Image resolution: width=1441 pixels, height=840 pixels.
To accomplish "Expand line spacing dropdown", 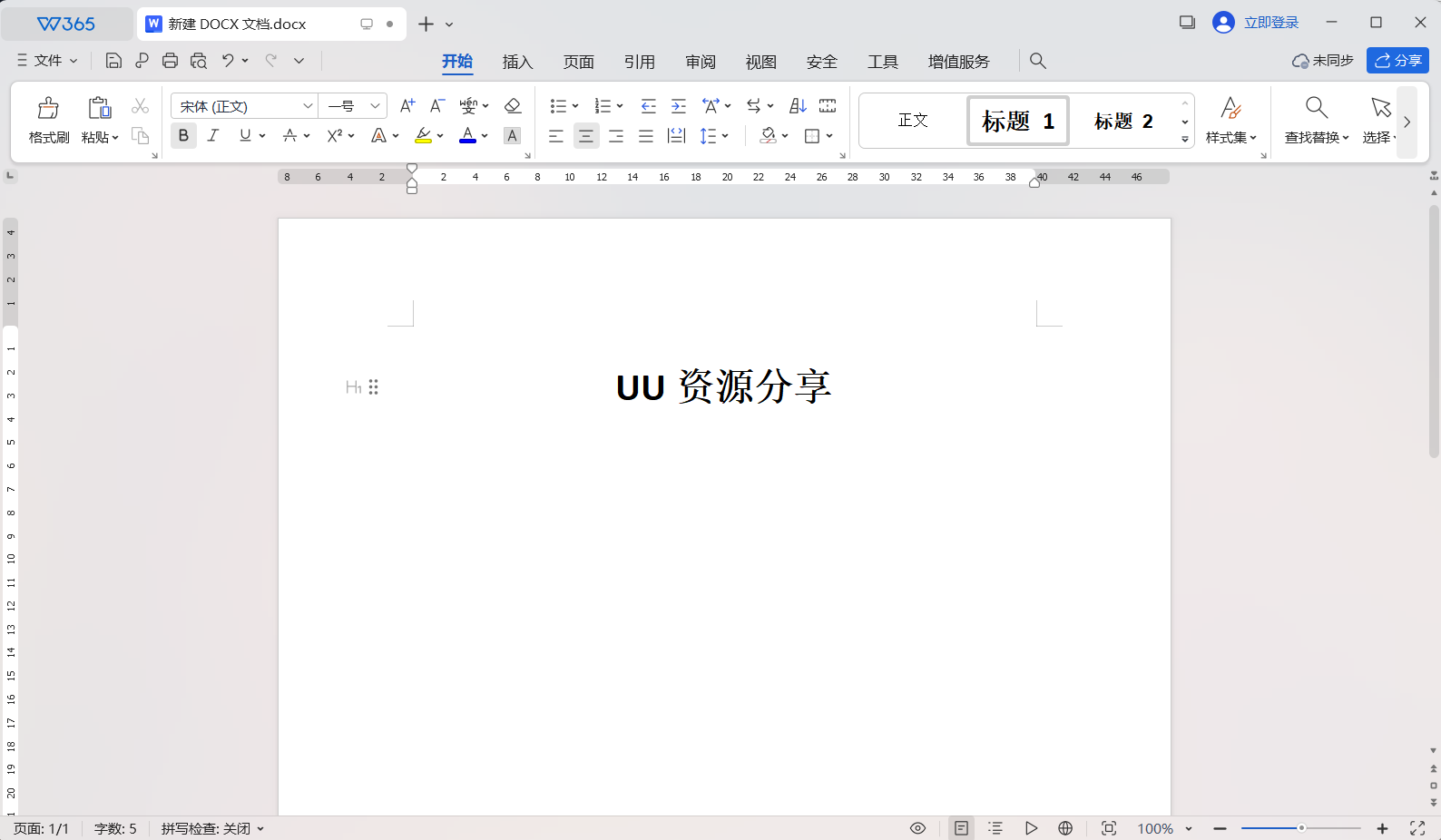I will 726,136.
